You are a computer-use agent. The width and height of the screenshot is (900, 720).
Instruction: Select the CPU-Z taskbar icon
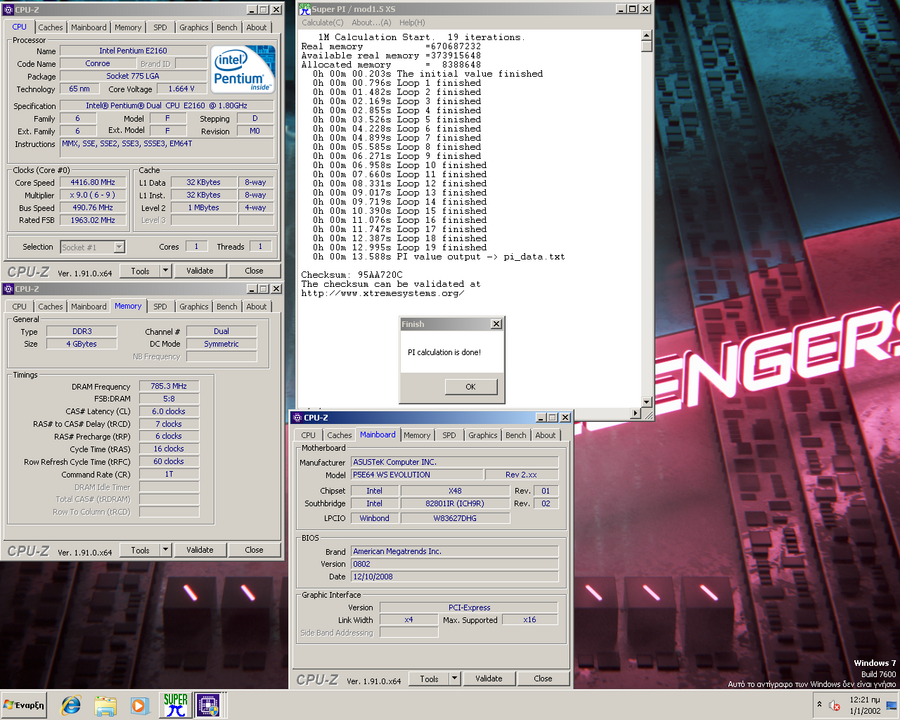(208, 705)
